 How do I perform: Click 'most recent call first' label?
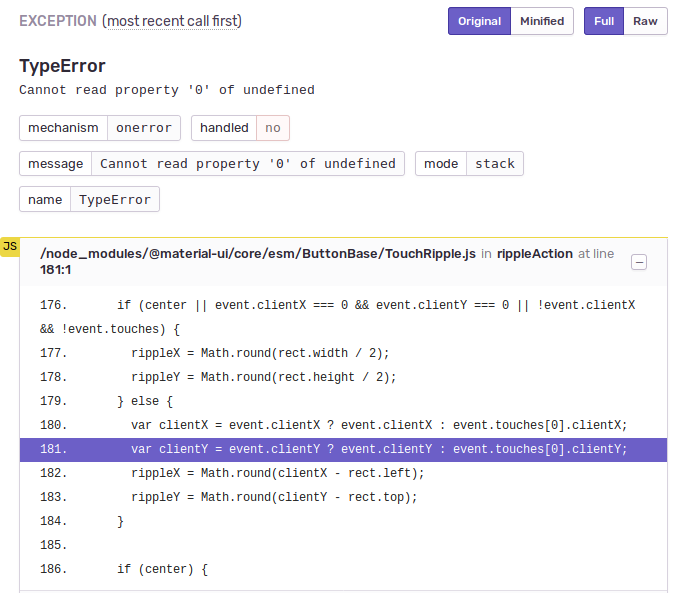click(172, 21)
